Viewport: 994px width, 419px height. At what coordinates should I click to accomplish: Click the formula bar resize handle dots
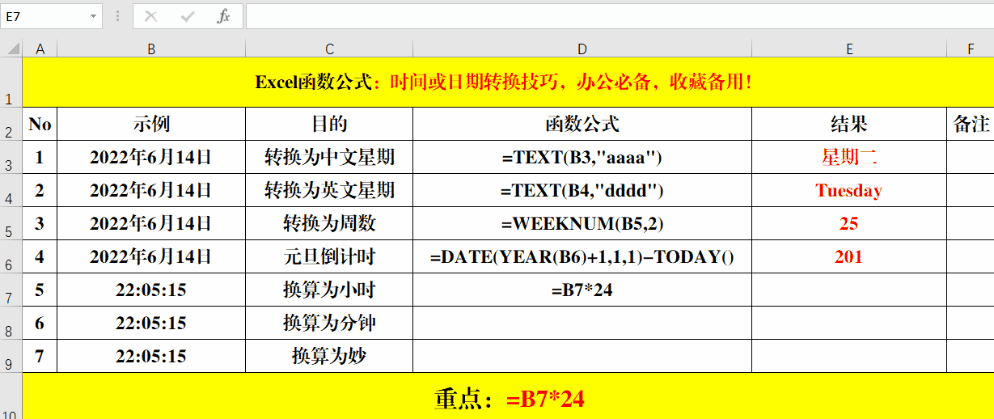[117, 16]
